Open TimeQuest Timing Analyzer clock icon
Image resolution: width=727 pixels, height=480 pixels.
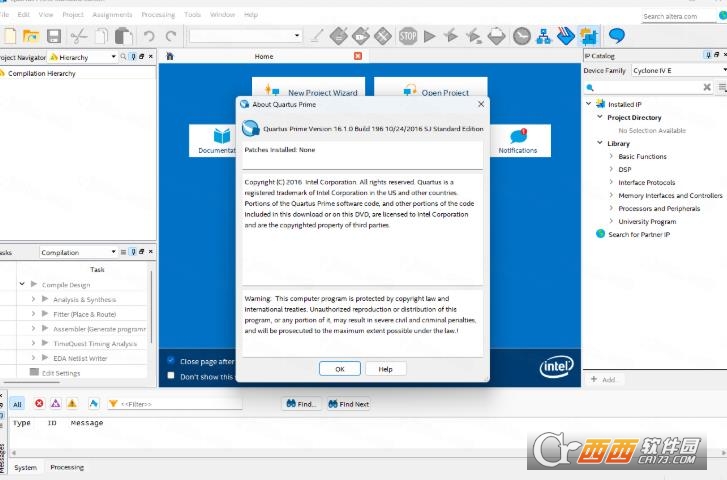click(522, 36)
